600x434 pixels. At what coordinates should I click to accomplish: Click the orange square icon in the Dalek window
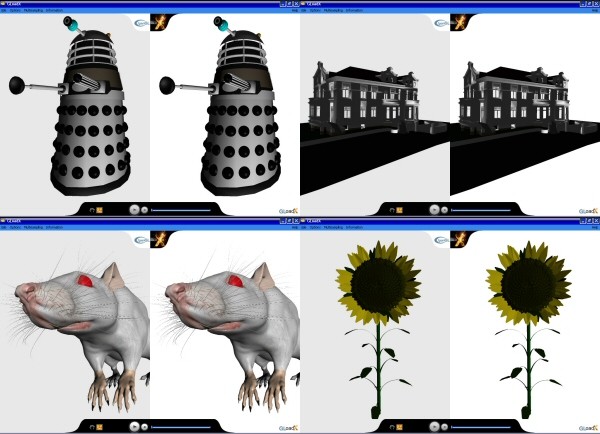pyautogui.click(x=100, y=210)
